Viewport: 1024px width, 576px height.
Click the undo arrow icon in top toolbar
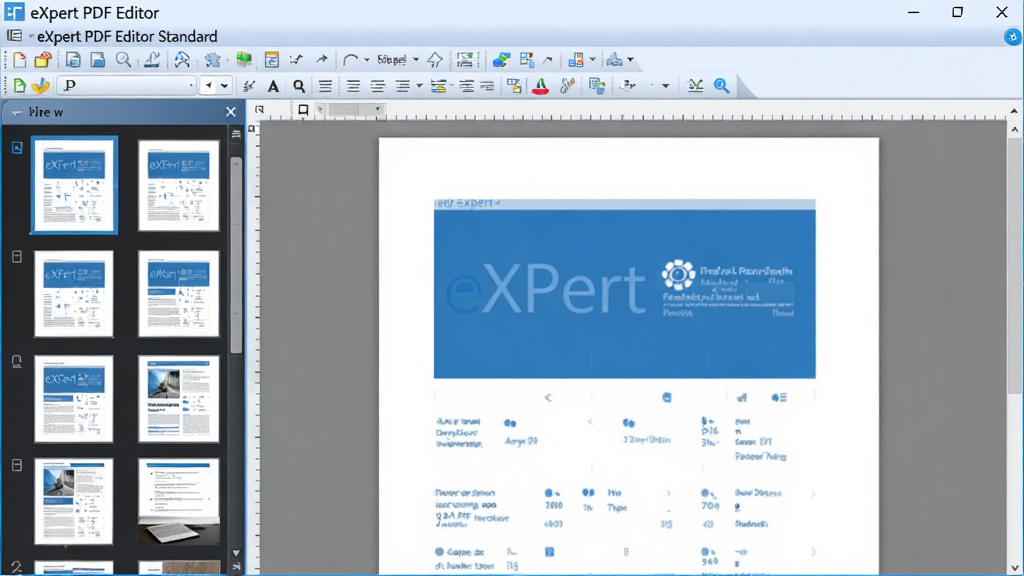click(x=296, y=60)
